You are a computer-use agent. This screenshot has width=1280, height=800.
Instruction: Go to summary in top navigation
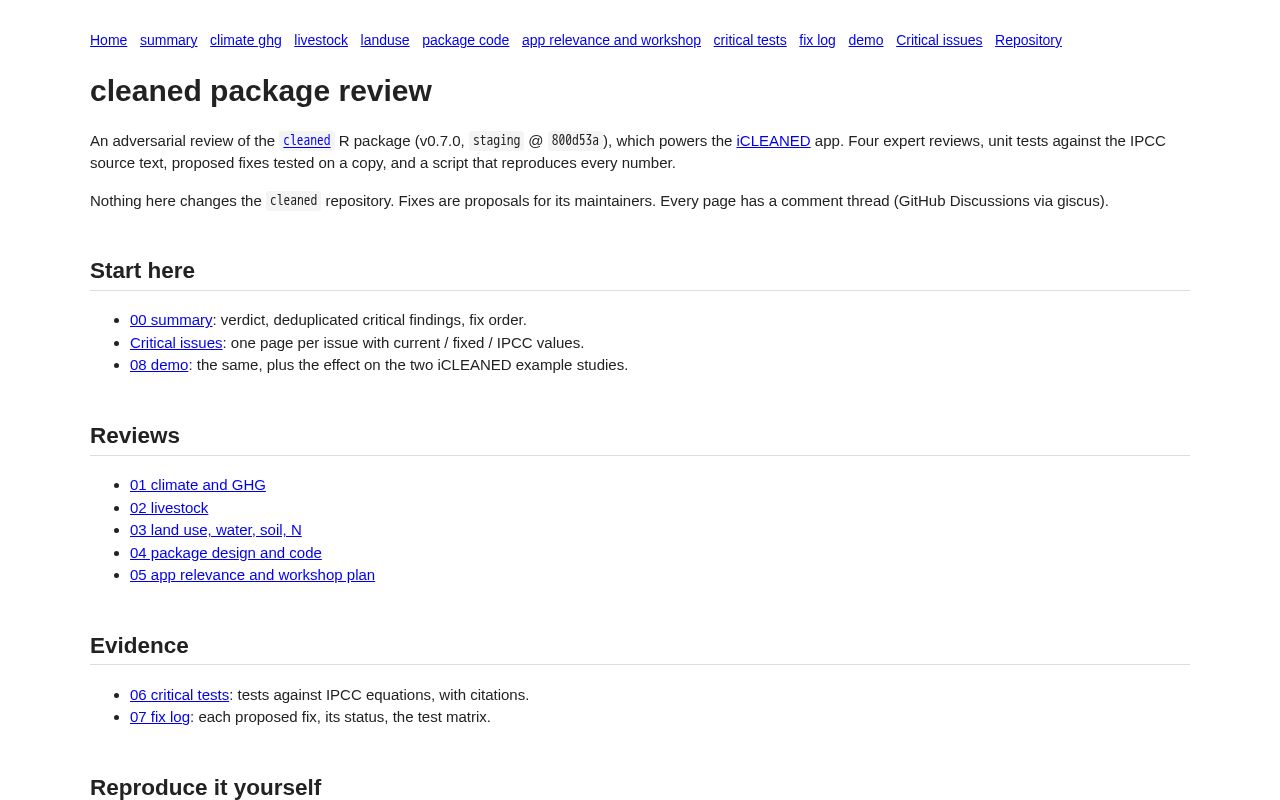point(168,40)
